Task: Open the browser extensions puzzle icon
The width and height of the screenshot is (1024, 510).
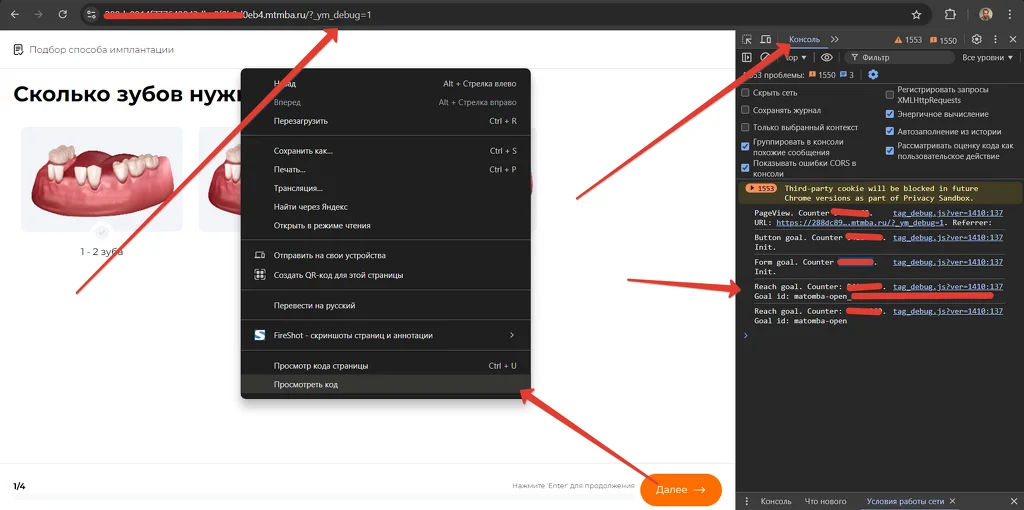Action: pyautogui.click(x=951, y=14)
